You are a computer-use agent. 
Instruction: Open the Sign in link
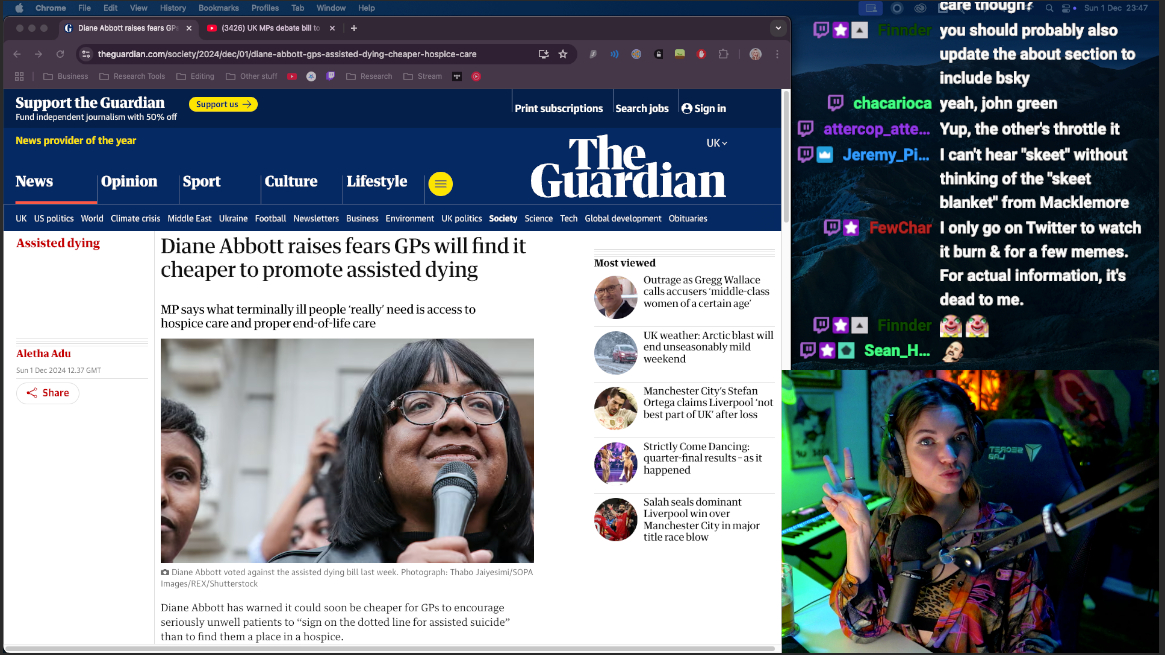pyautogui.click(x=704, y=108)
